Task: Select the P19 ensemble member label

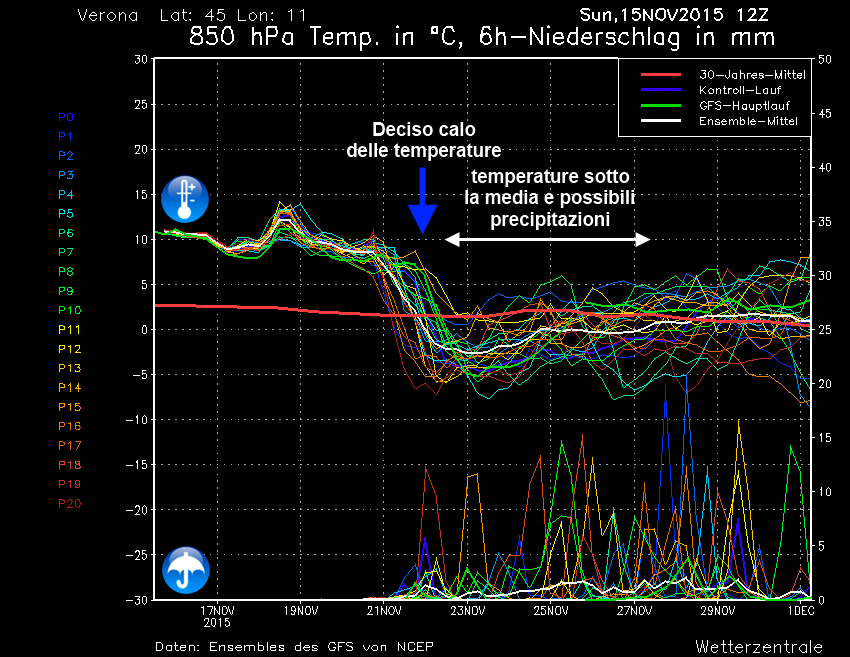Action: [x=70, y=484]
